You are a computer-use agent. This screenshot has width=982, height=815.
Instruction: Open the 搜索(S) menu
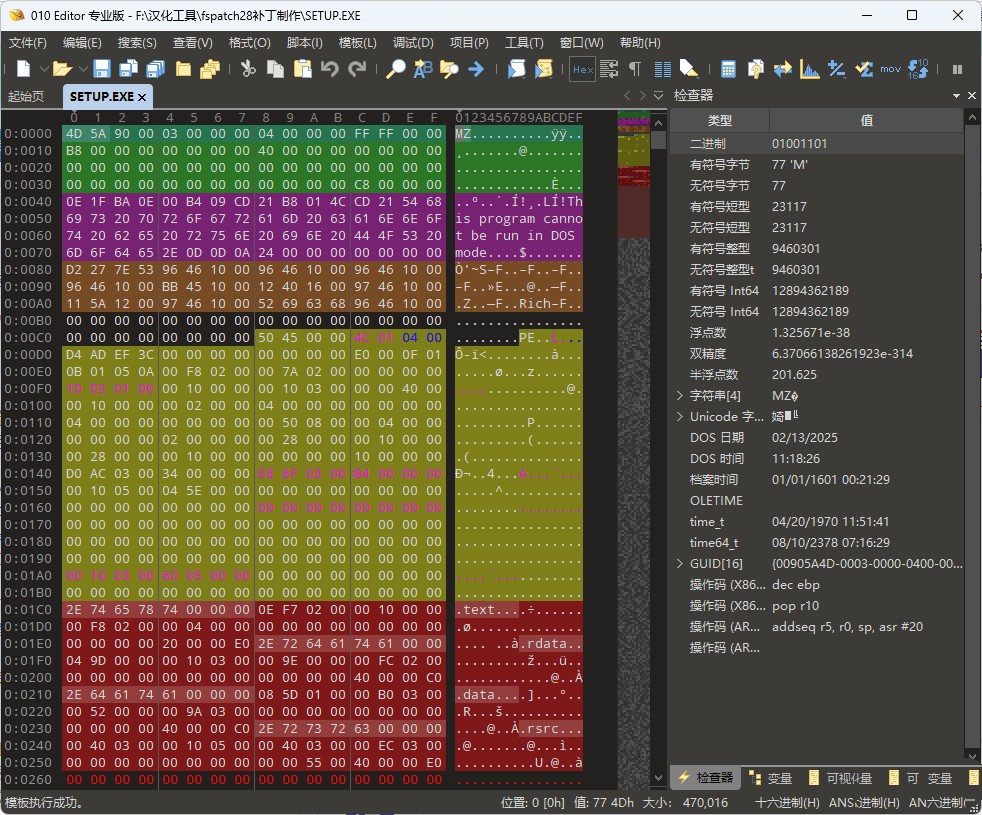coord(137,43)
